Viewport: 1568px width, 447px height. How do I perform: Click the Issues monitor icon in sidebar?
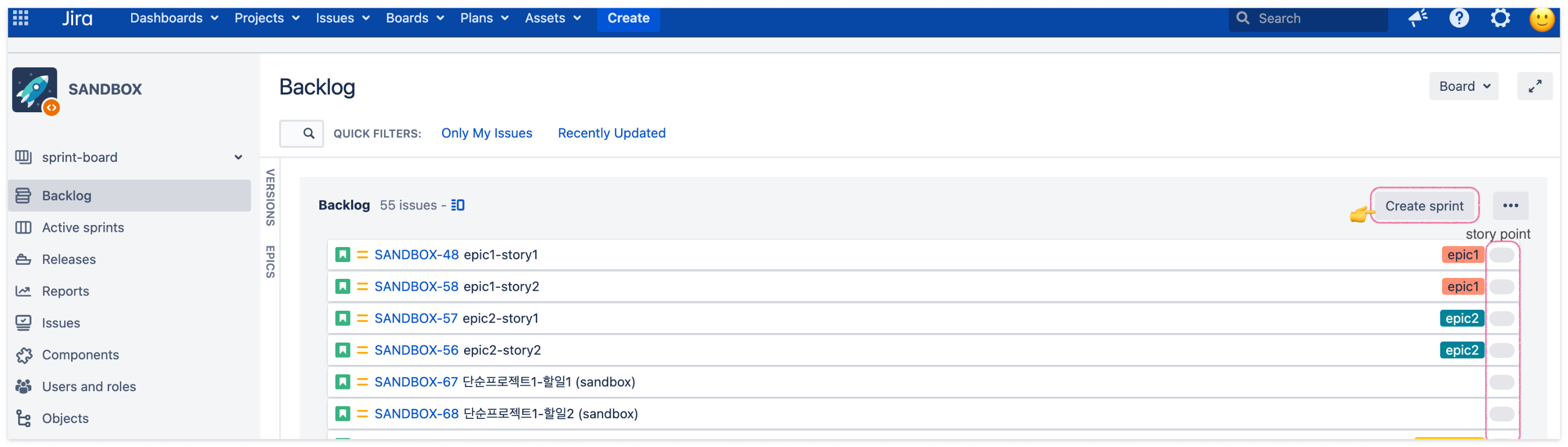[x=23, y=323]
